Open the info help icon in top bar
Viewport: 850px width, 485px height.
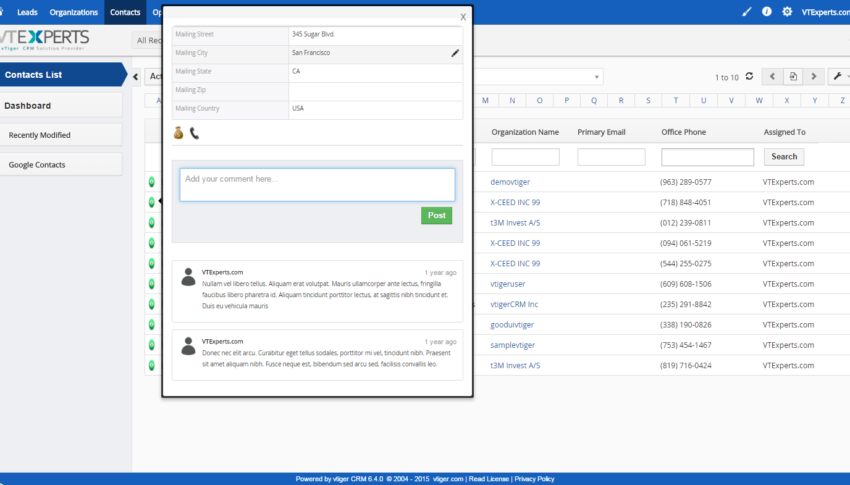point(767,11)
